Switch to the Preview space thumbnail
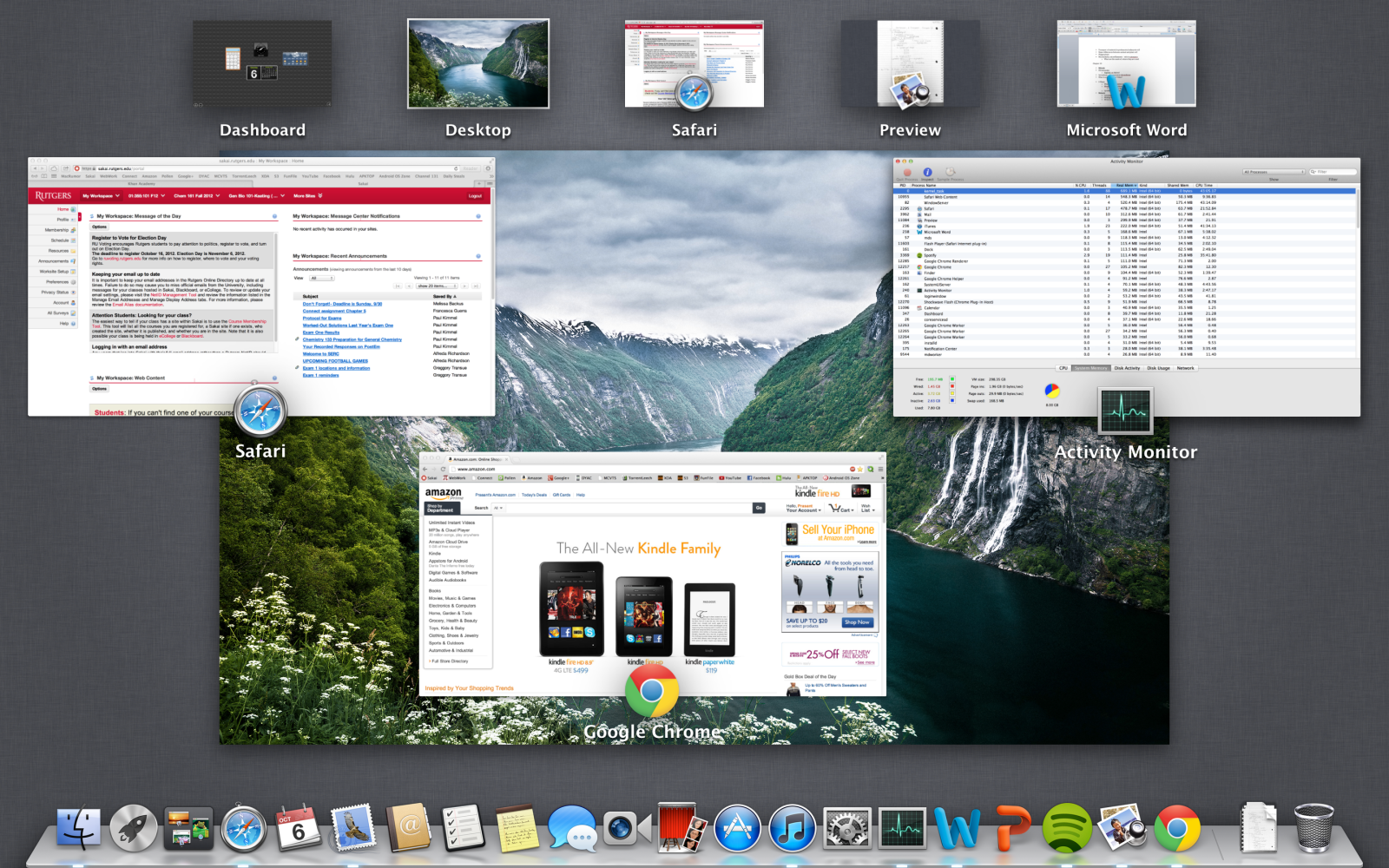The width and height of the screenshot is (1389, 868). tap(910, 64)
